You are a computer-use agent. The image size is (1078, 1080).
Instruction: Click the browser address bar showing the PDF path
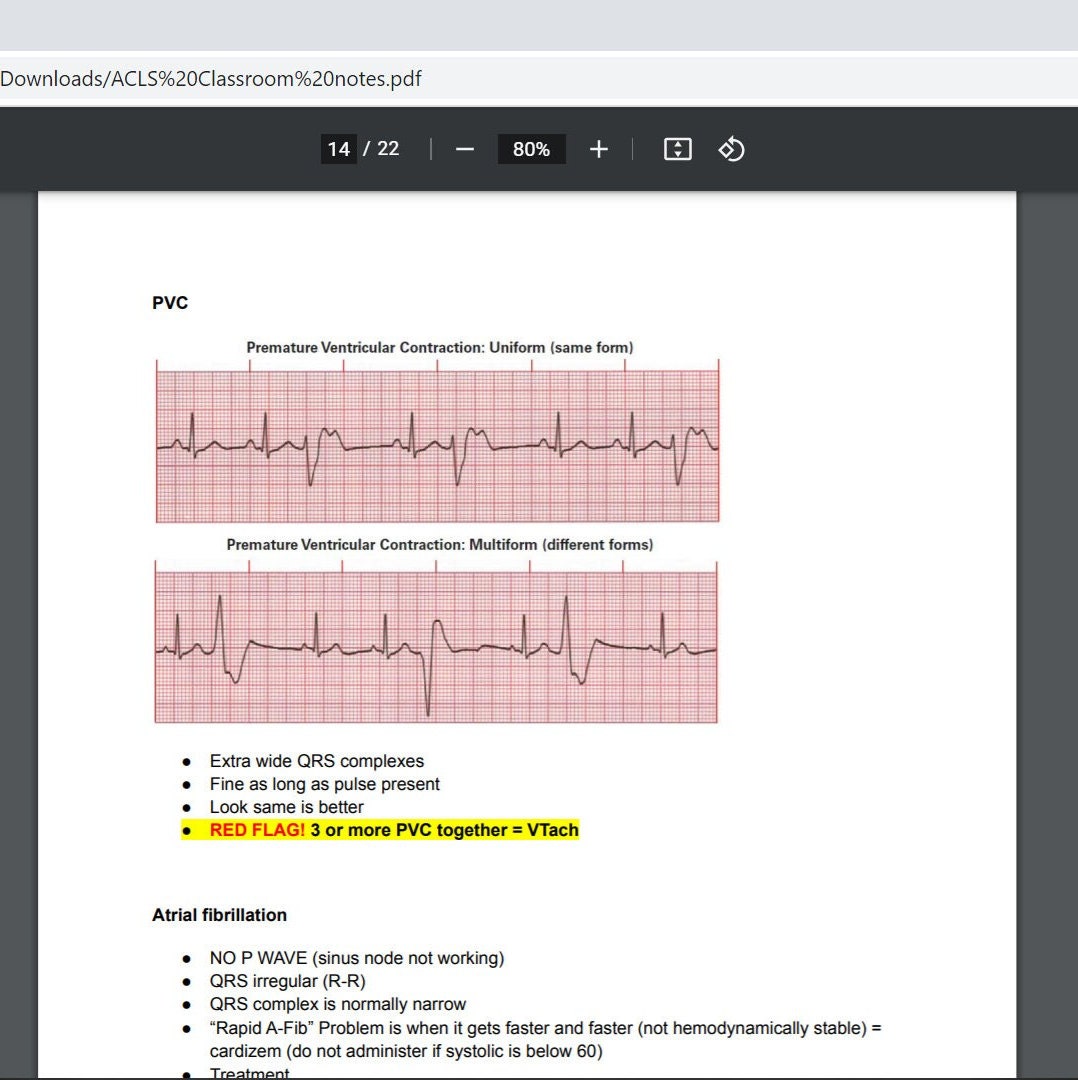[x=212, y=78]
